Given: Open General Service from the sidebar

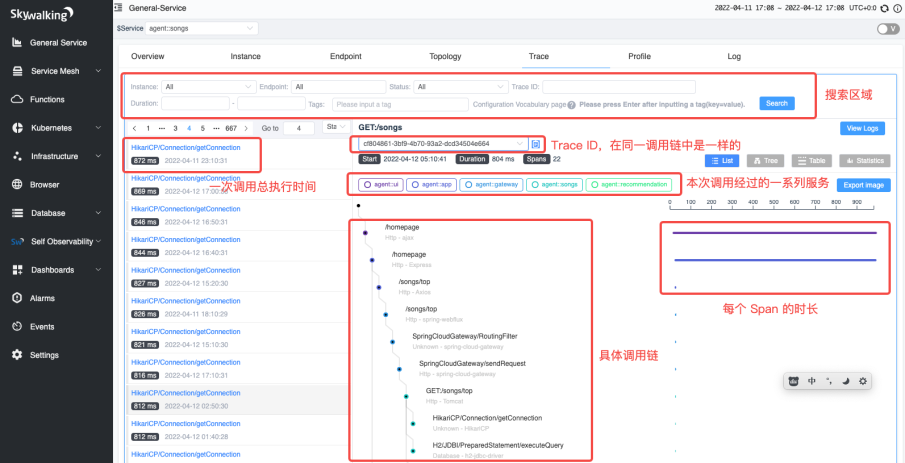Looking at the screenshot, I should (58, 43).
